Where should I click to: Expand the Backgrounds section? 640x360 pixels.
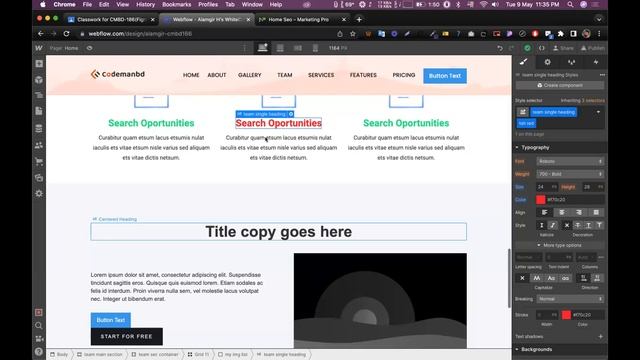click(x=536, y=349)
